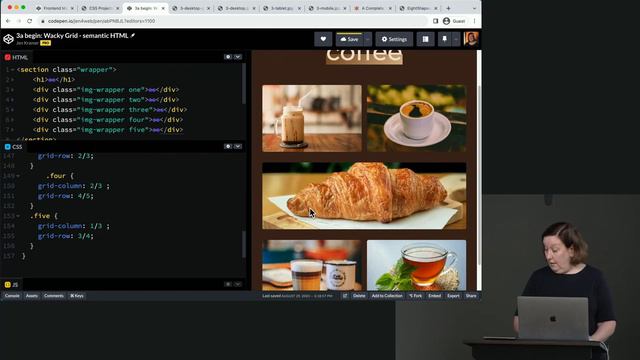Open a new browser tab
Screen dimensions: 640x360
click(448, 8)
